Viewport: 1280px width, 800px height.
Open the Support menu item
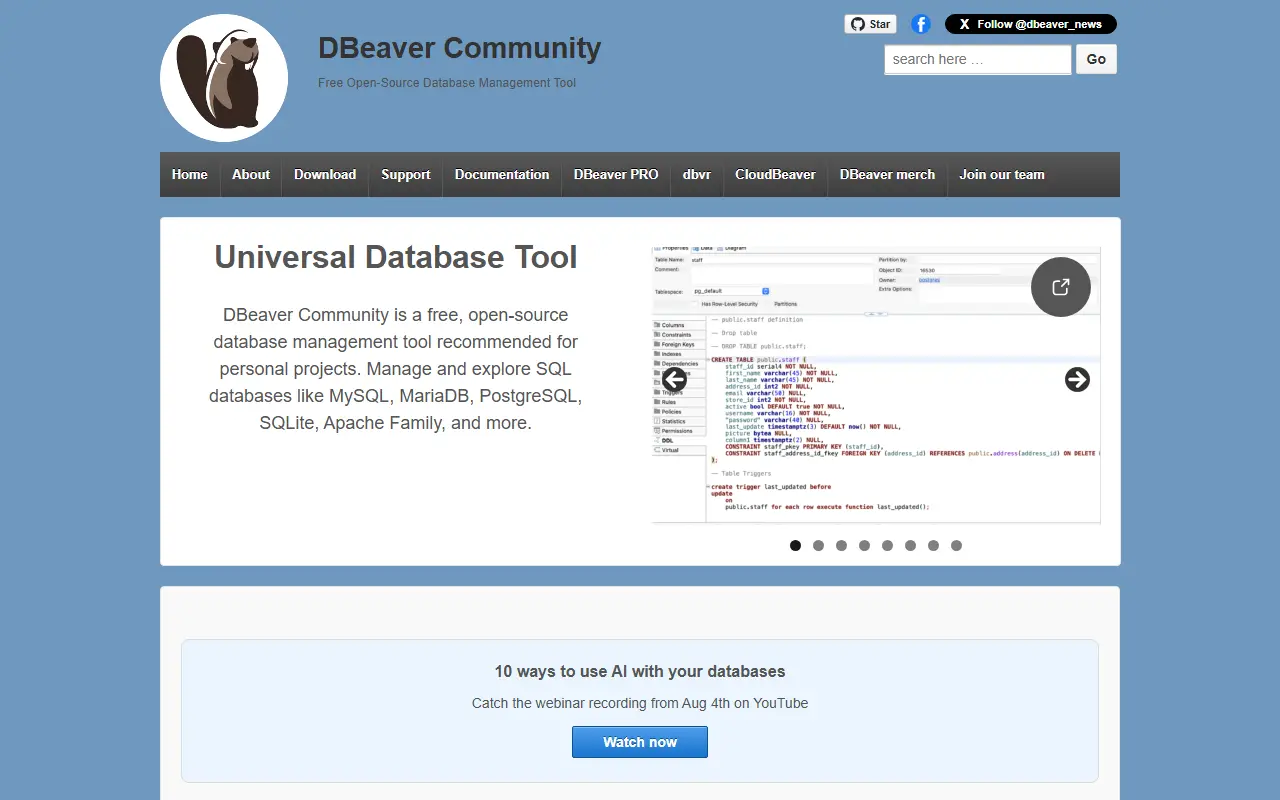(x=406, y=174)
